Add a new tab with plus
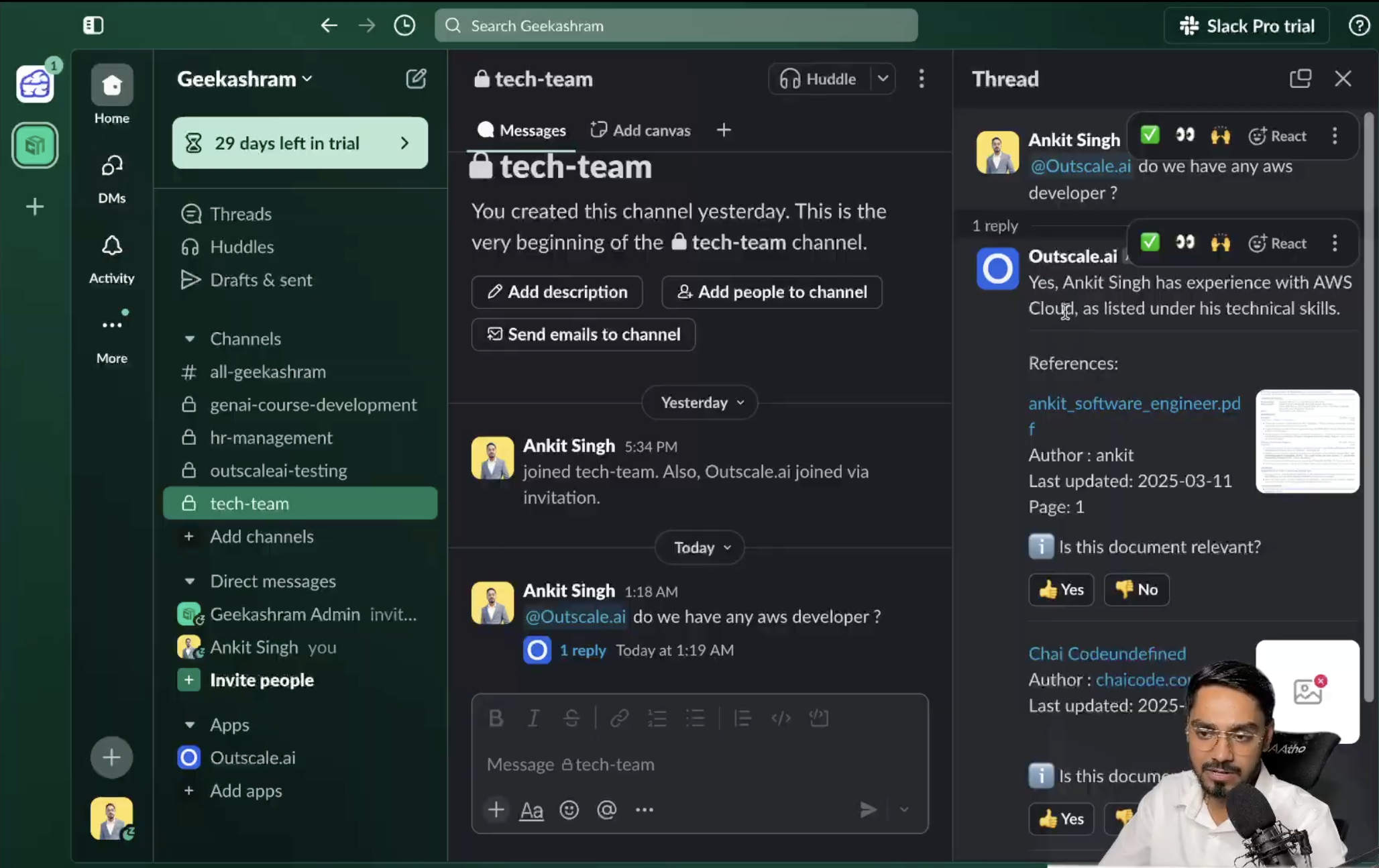 click(723, 129)
